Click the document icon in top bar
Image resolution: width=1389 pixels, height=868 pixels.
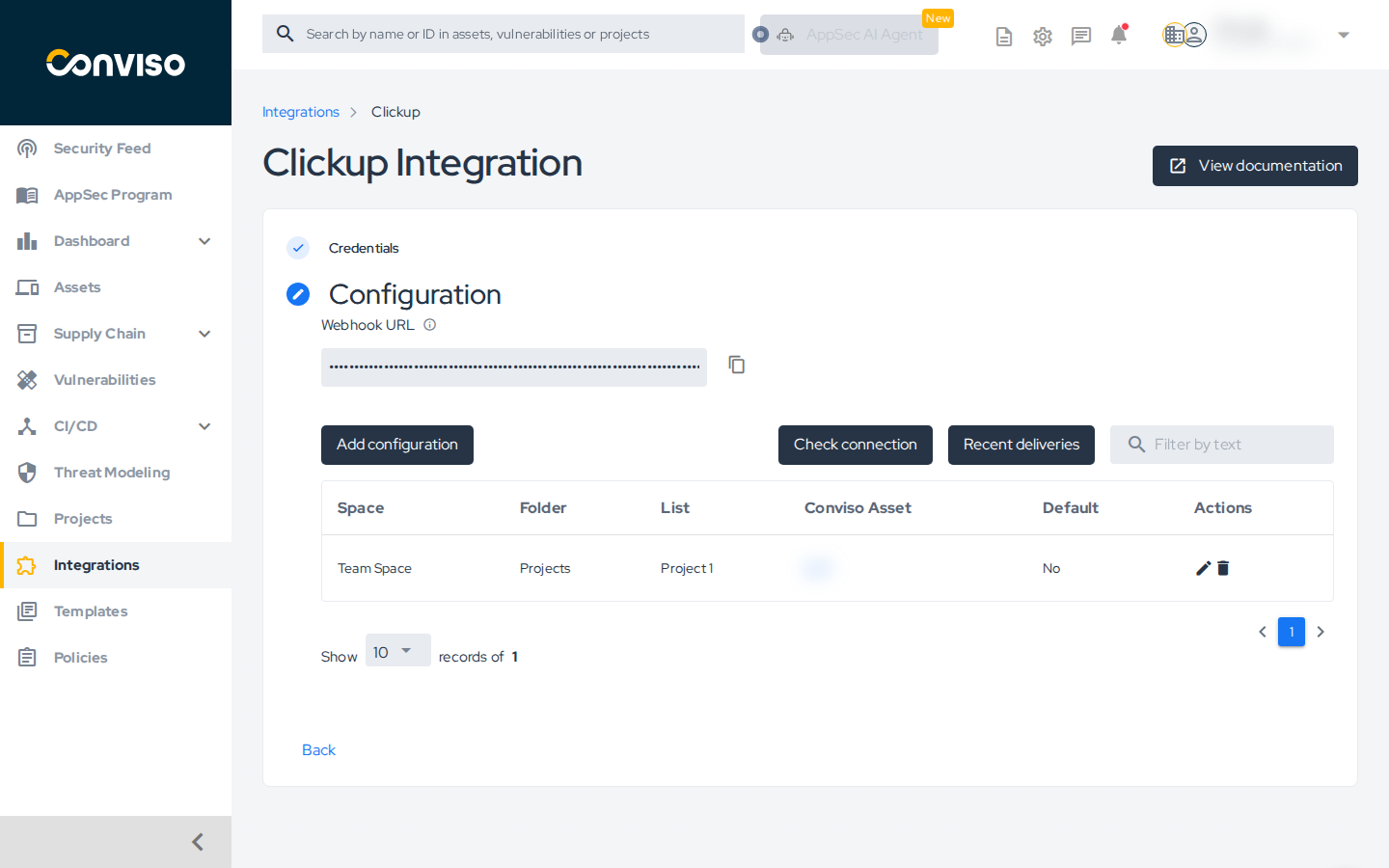point(1004,37)
